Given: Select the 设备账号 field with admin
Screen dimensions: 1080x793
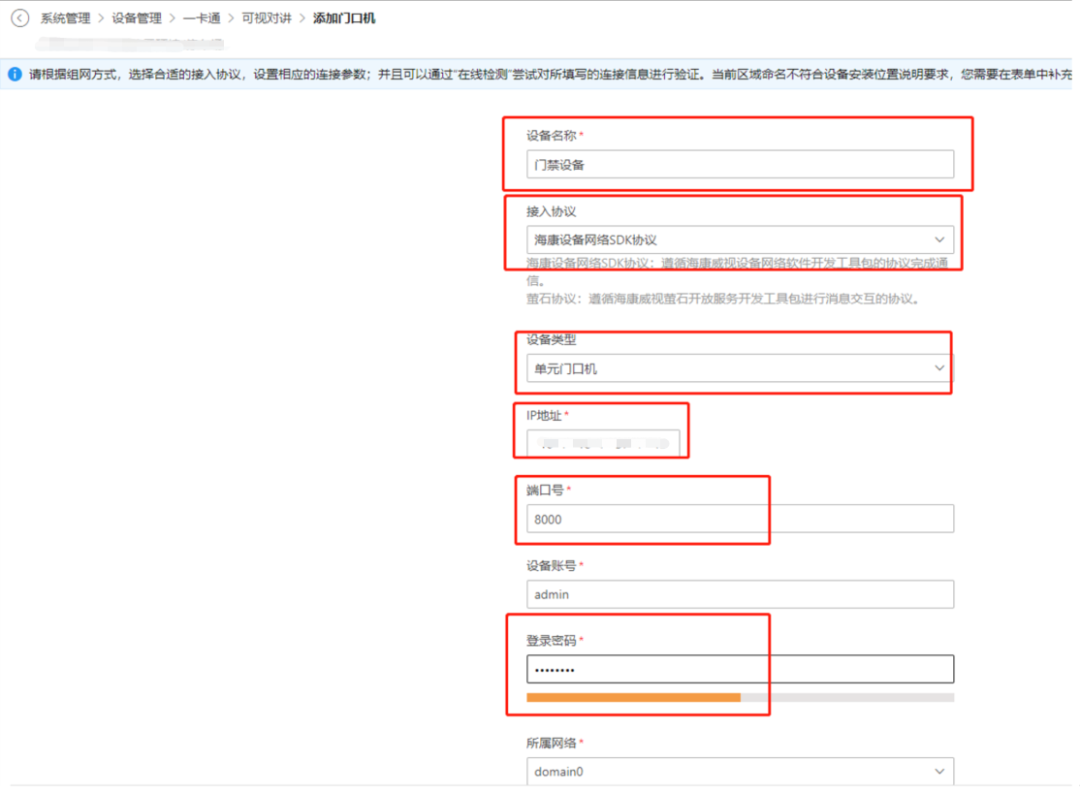Looking at the screenshot, I should [739, 594].
